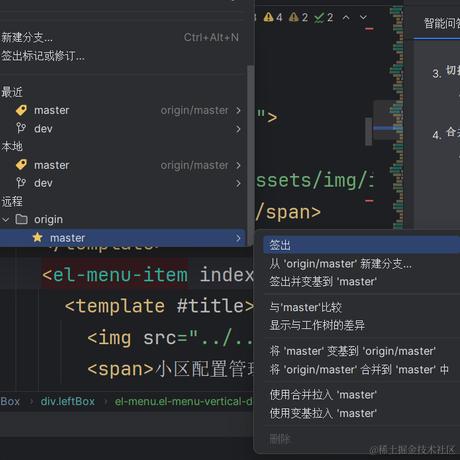Choose 新建分支... menu entry
This screenshot has width=460, height=460.
[123, 37]
